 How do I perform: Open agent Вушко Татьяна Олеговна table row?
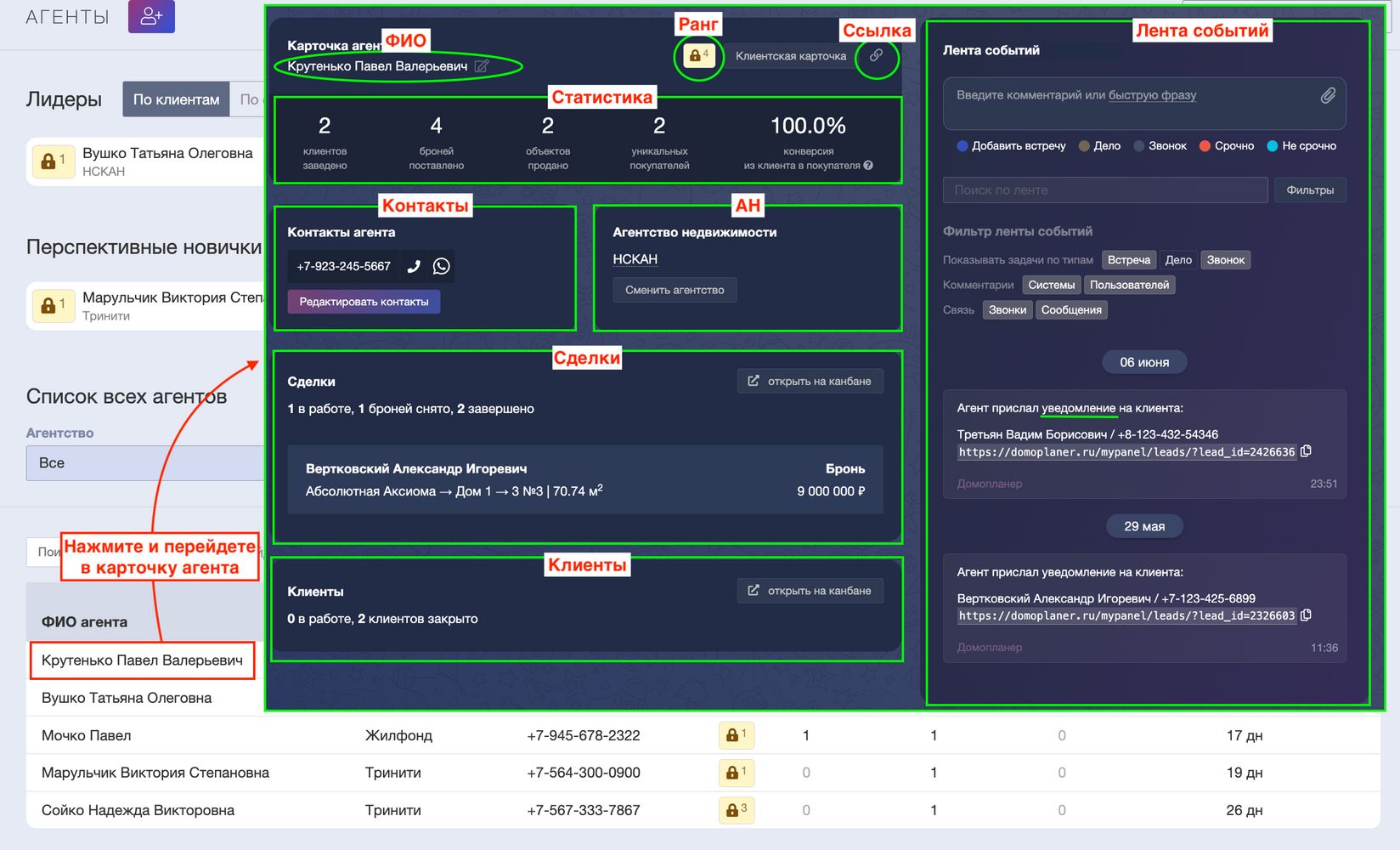coord(127,698)
